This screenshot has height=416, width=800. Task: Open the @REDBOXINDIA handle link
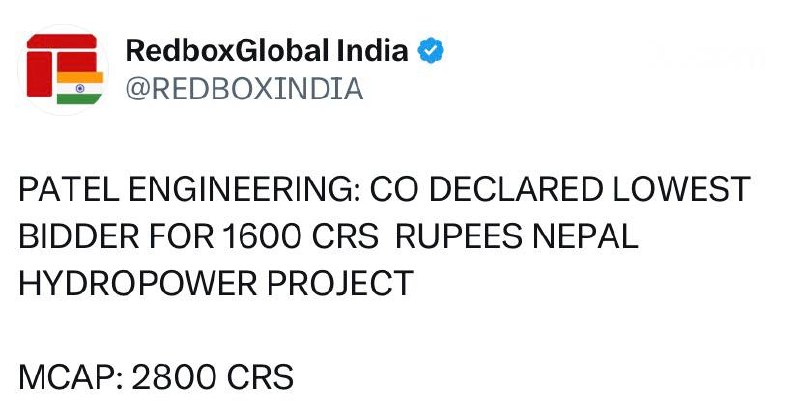click(243, 89)
